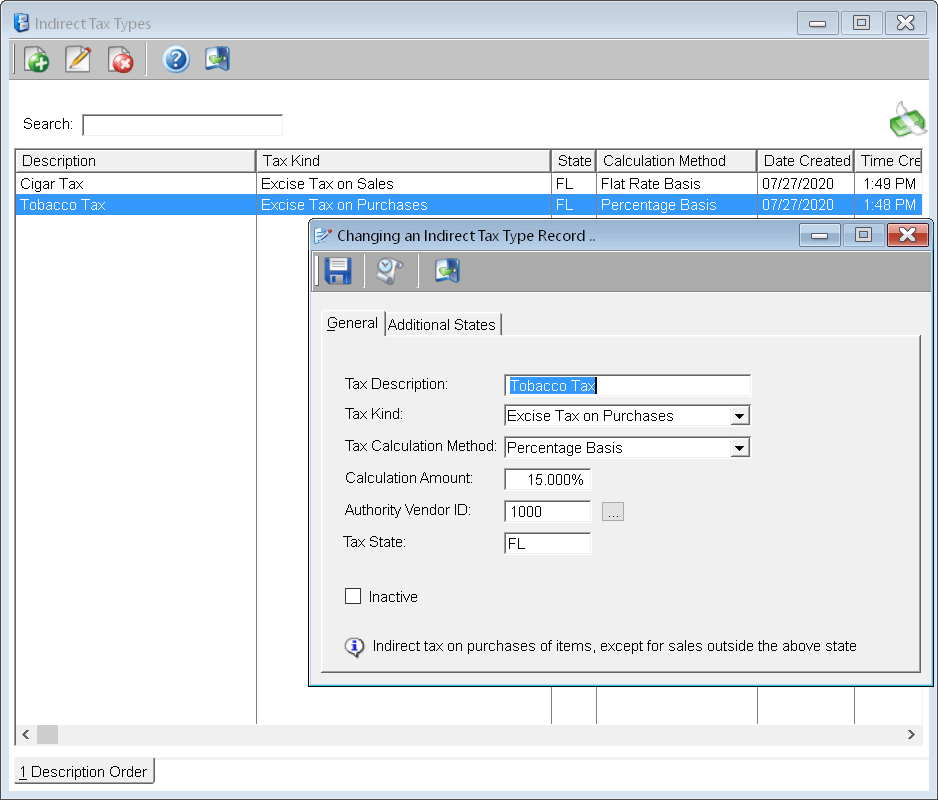Click the Authority Vendor ID ellipsis button
The height and width of the screenshot is (800, 938).
point(612,511)
